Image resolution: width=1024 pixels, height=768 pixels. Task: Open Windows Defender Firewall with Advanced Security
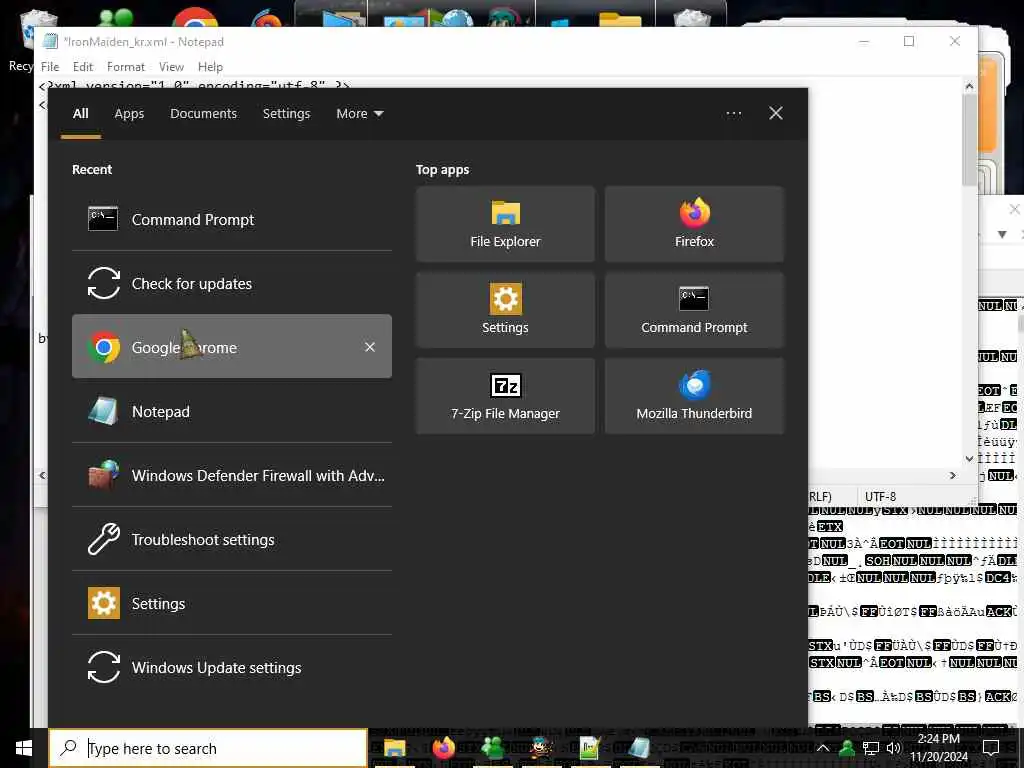pyautogui.click(x=232, y=475)
